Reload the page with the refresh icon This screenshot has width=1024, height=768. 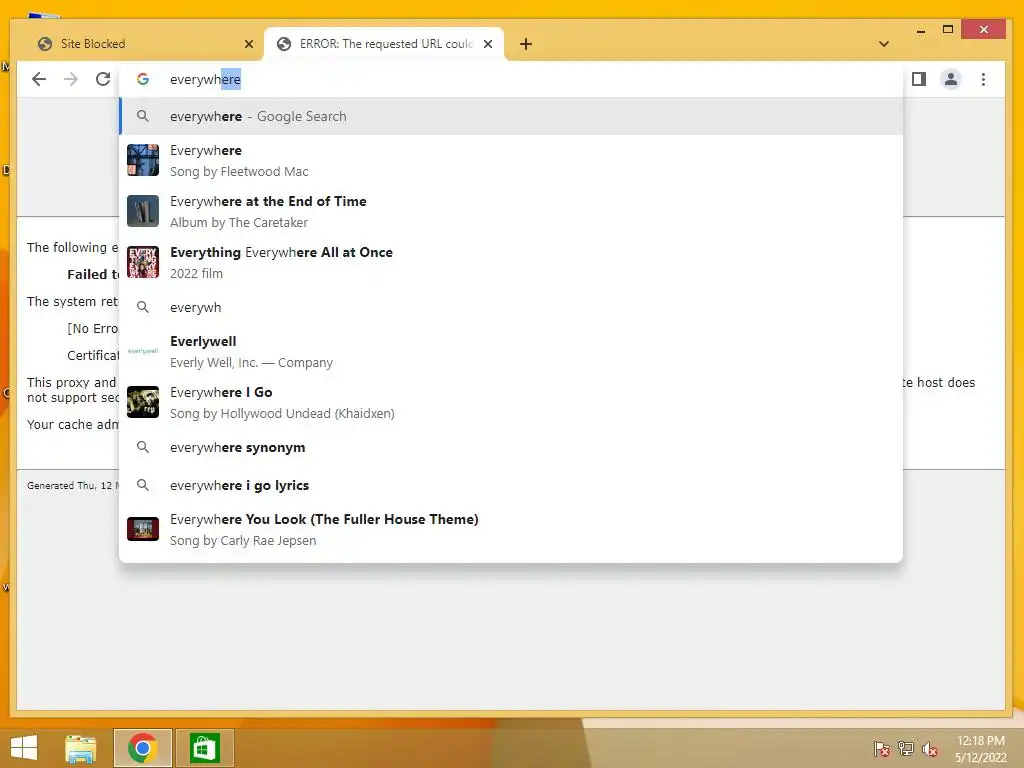click(x=103, y=79)
